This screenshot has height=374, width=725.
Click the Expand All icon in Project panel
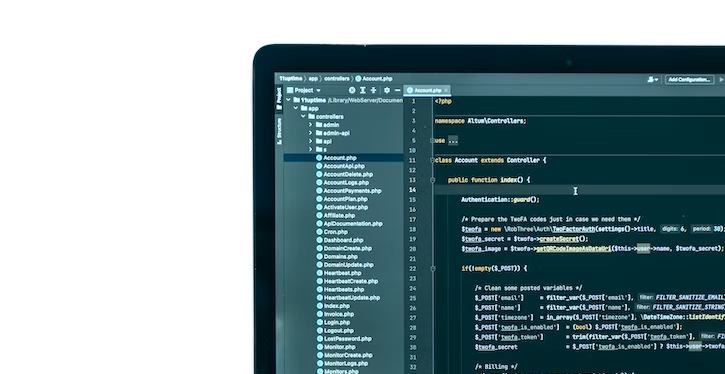363,90
